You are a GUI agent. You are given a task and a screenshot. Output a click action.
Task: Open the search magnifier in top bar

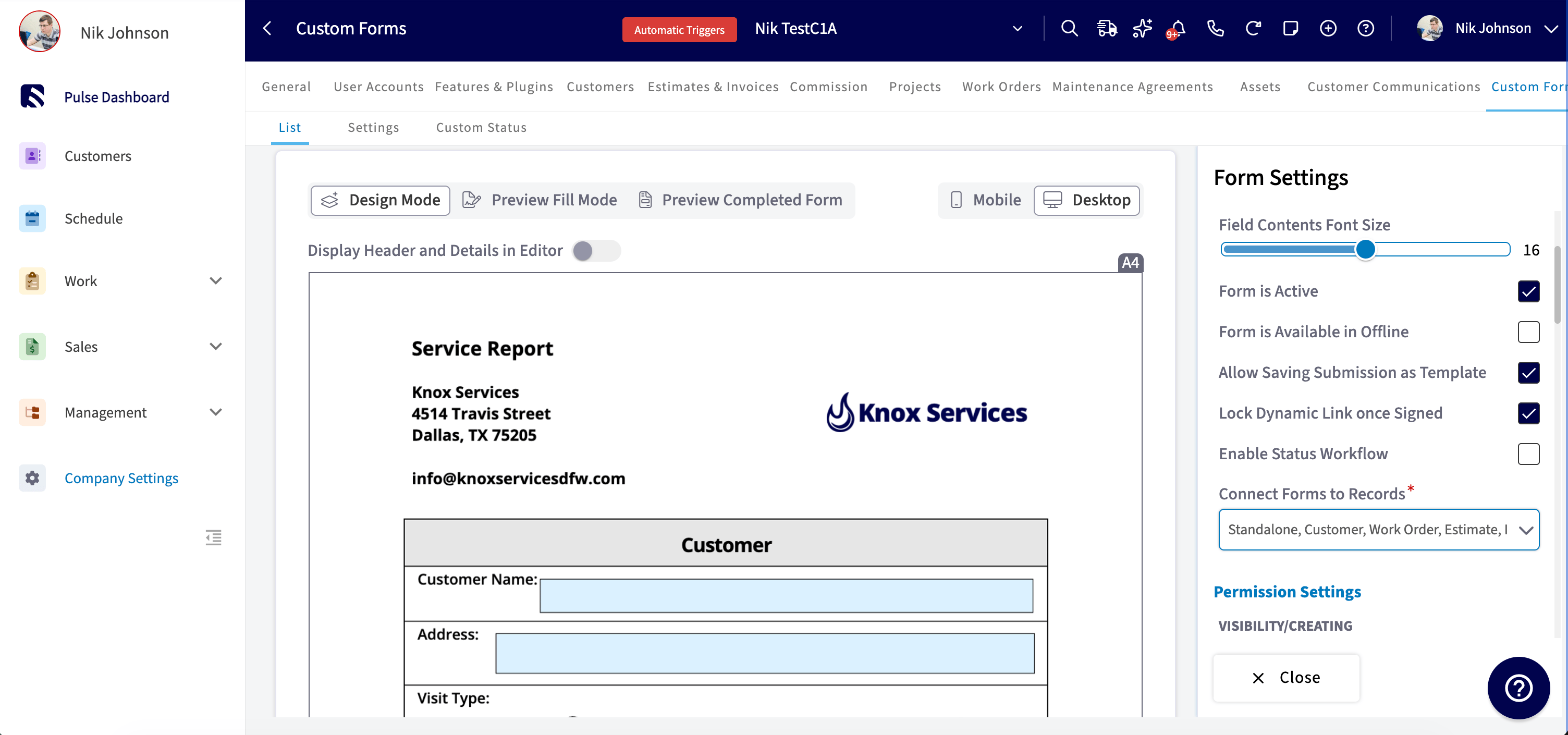point(1069,29)
